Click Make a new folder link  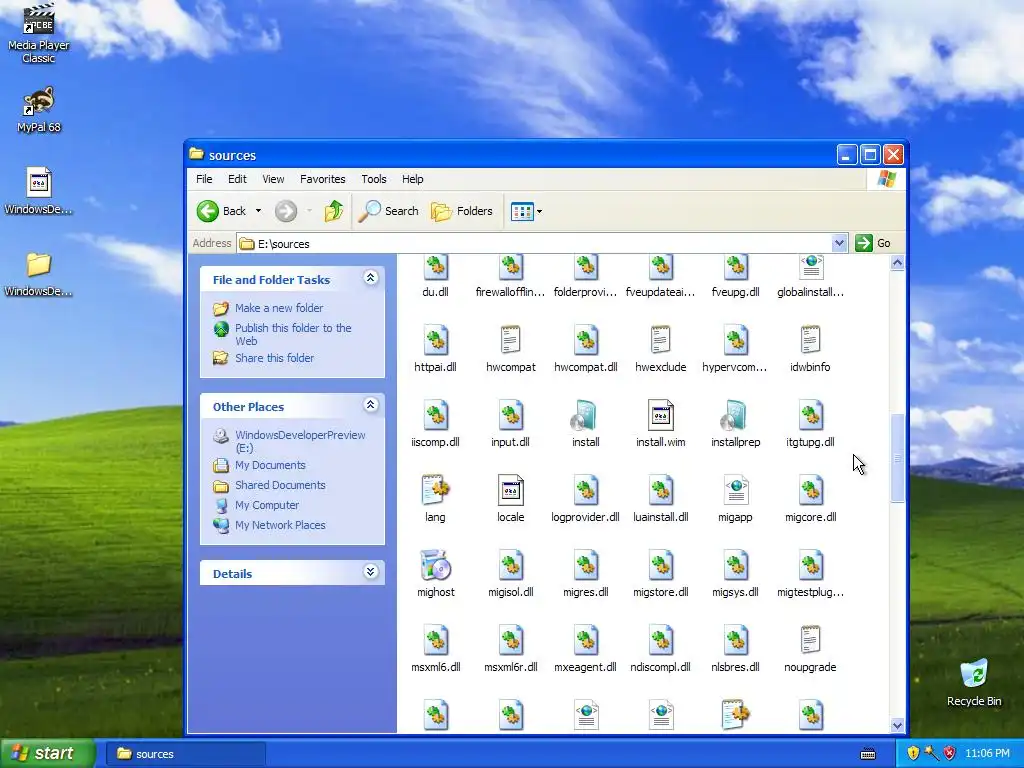pos(279,308)
